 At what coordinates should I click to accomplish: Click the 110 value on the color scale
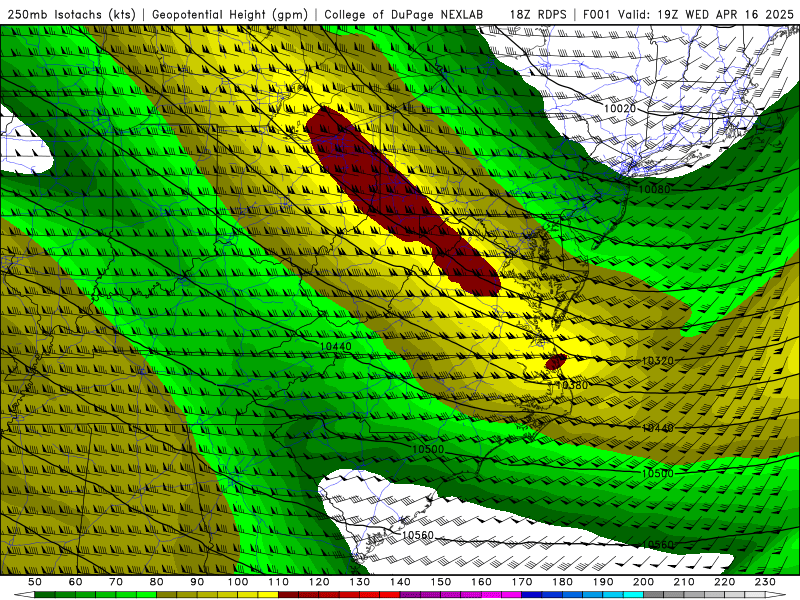(279, 582)
